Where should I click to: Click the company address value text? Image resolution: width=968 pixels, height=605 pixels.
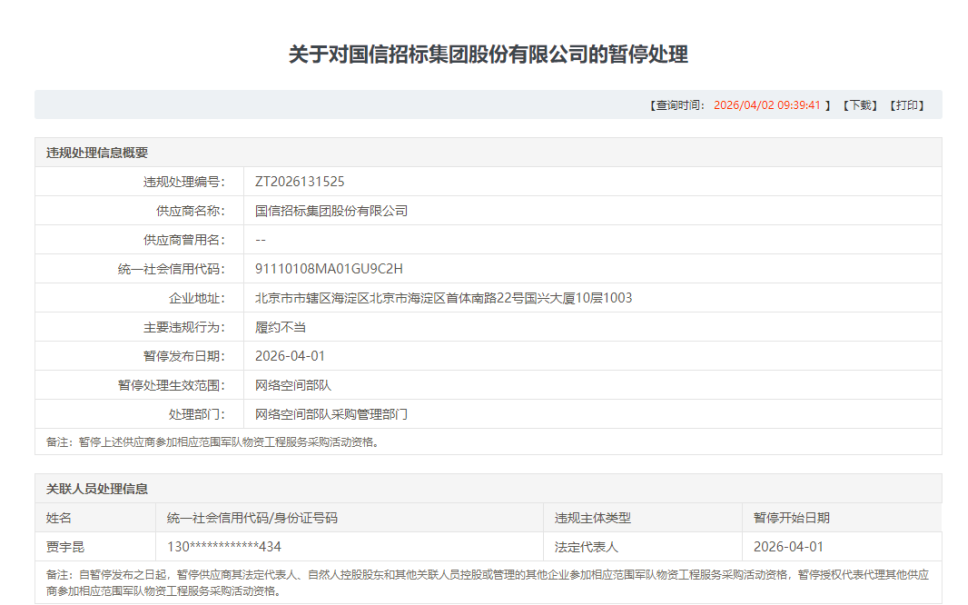pyautogui.click(x=443, y=298)
